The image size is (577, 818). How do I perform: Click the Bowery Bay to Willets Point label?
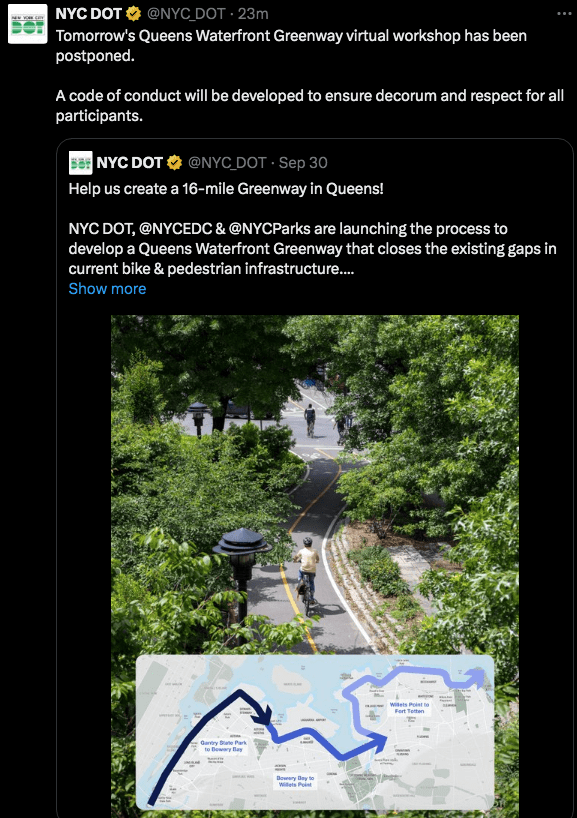point(295,781)
